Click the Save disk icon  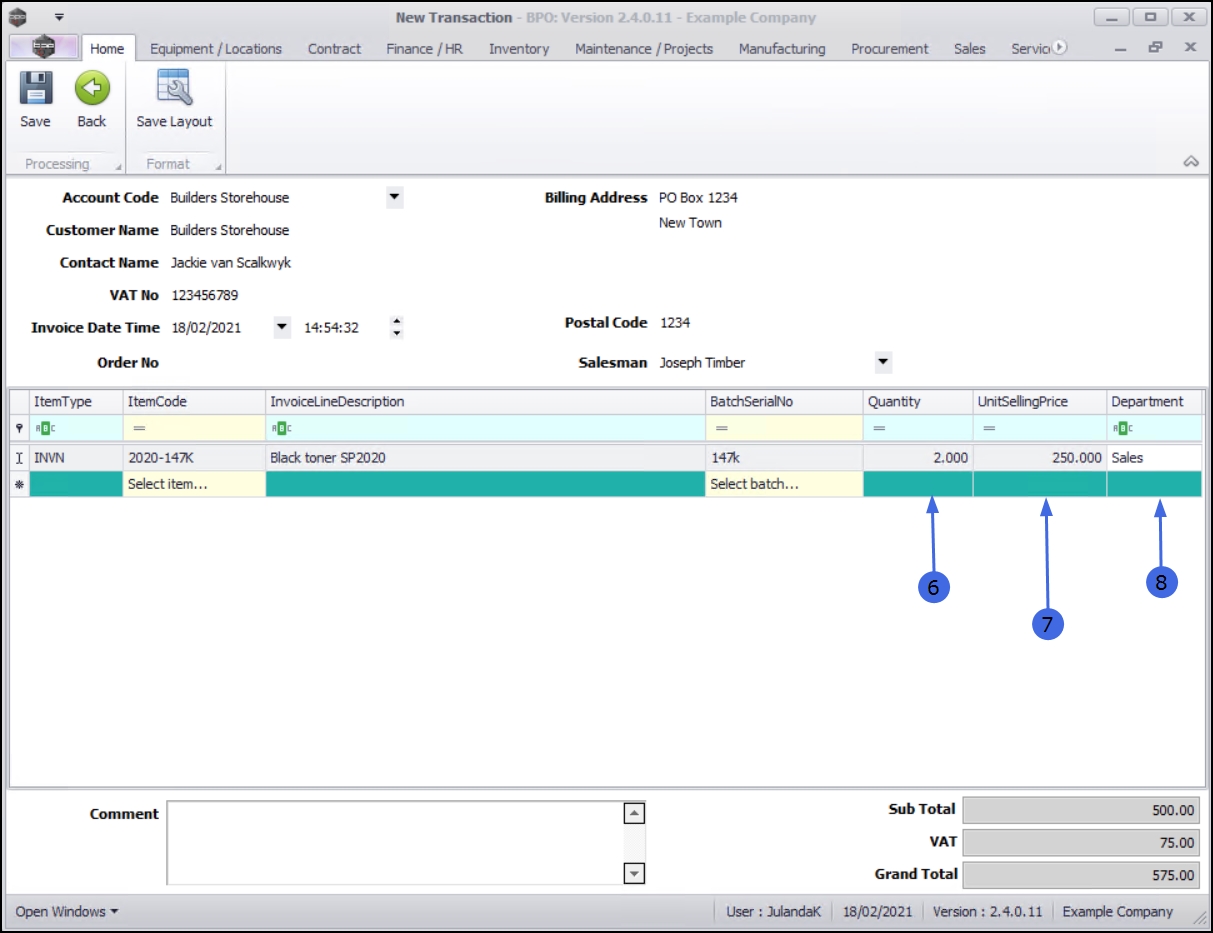point(35,90)
